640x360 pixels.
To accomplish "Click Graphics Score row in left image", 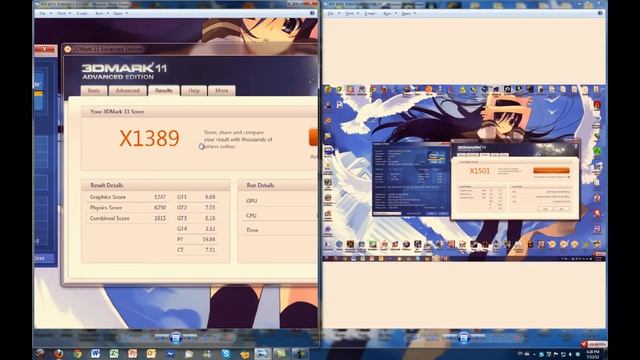I will [128, 197].
